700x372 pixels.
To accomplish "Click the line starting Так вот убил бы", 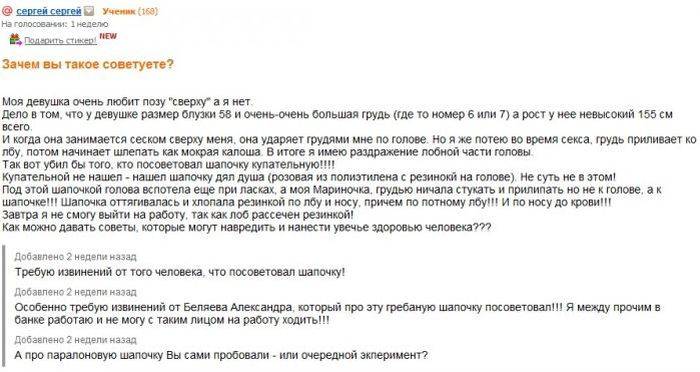I will tap(168, 165).
